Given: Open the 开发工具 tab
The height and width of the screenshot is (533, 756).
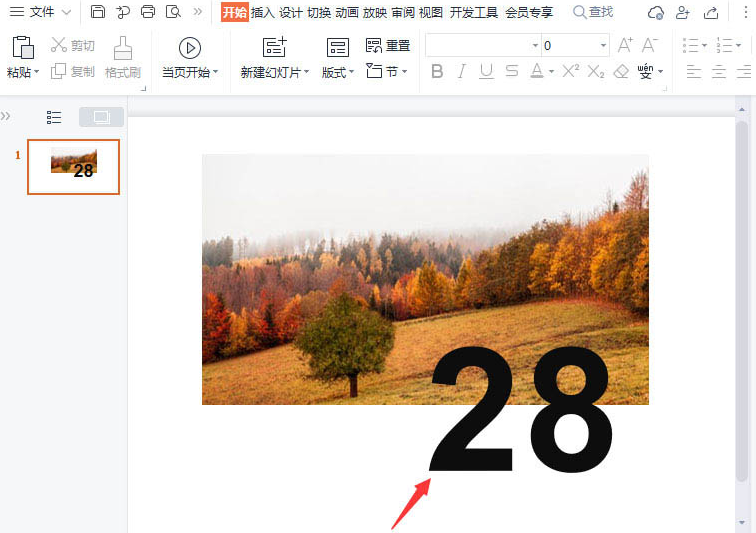Looking at the screenshot, I should pos(473,12).
